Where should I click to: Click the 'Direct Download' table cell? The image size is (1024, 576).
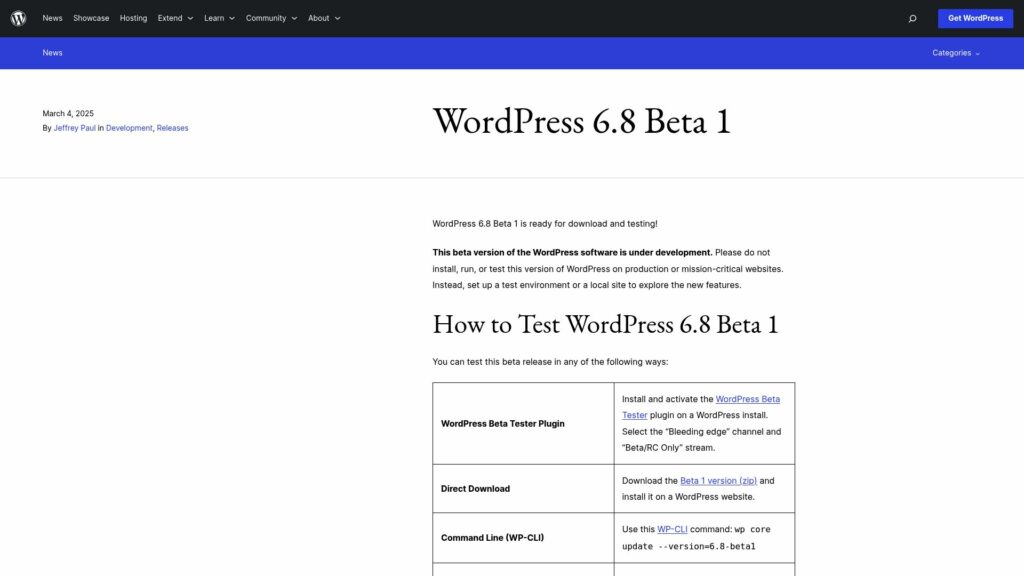523,488
